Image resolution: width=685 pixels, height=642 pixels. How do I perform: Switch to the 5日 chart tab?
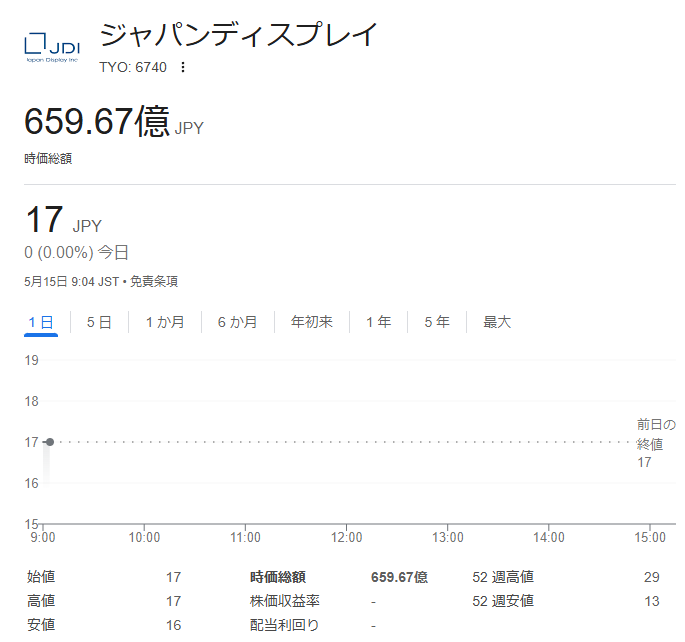coord(99,322)
